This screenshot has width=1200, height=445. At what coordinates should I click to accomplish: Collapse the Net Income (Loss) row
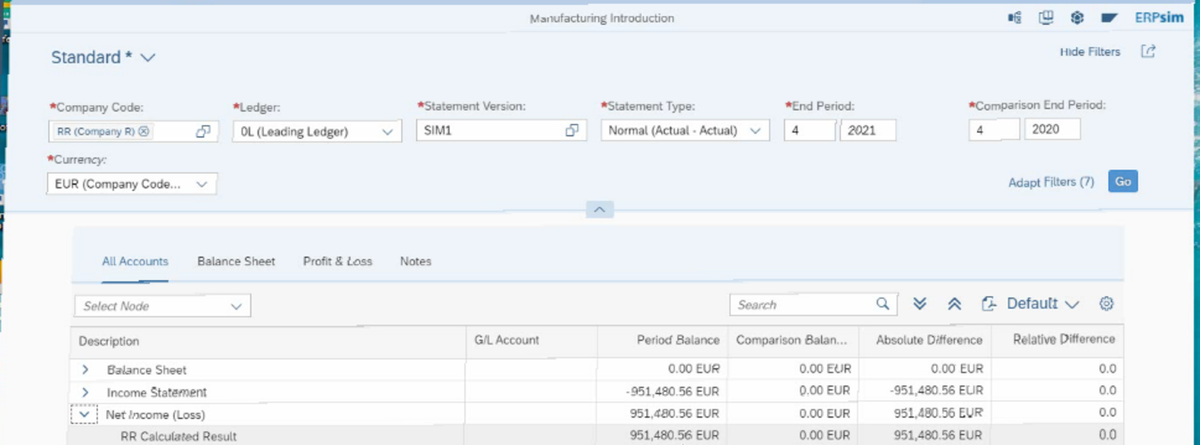(x=85, y=413)
